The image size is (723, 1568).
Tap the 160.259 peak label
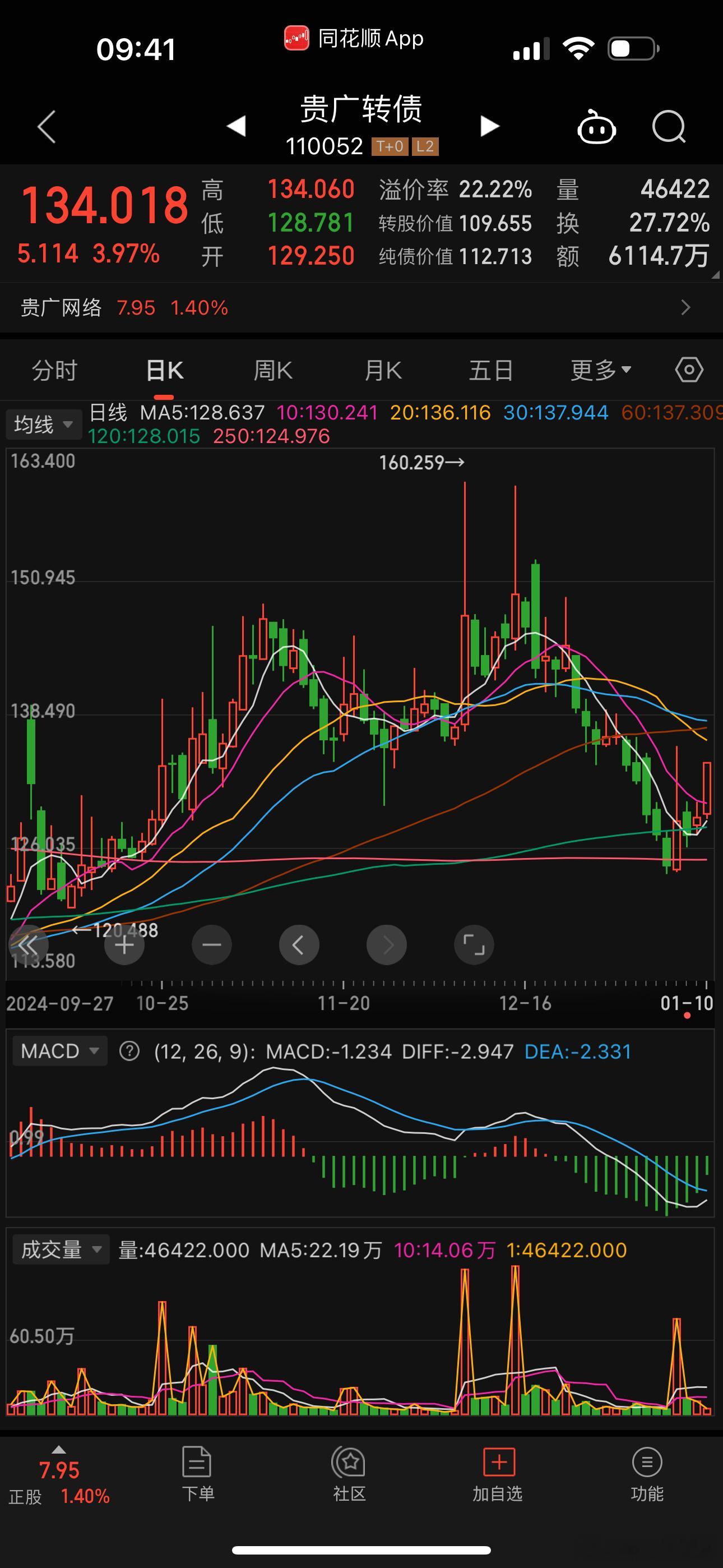421,463
